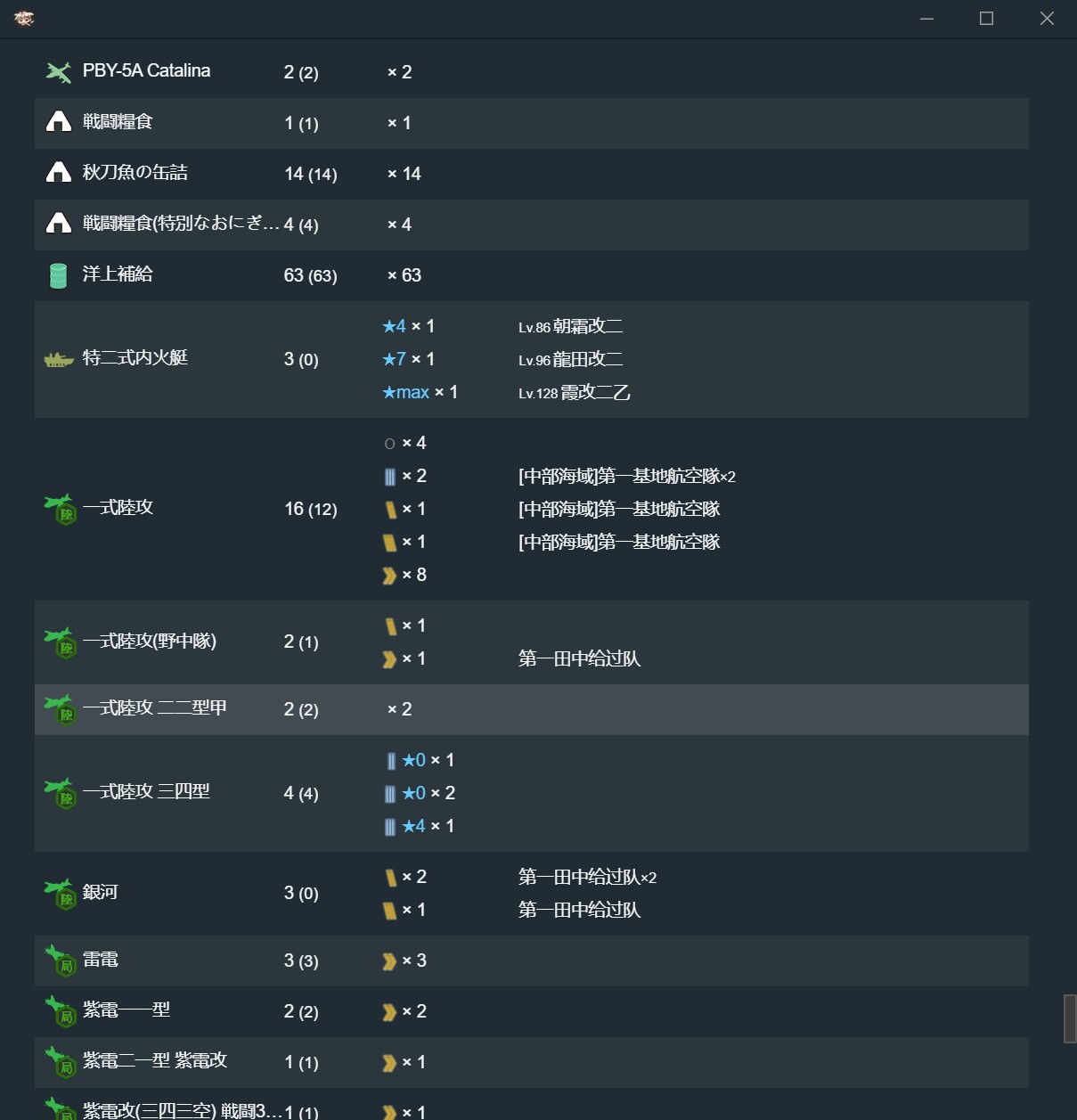Click ship name Lv.128 霞改二乙
1077x1120 pixels.
pos(575,393)
